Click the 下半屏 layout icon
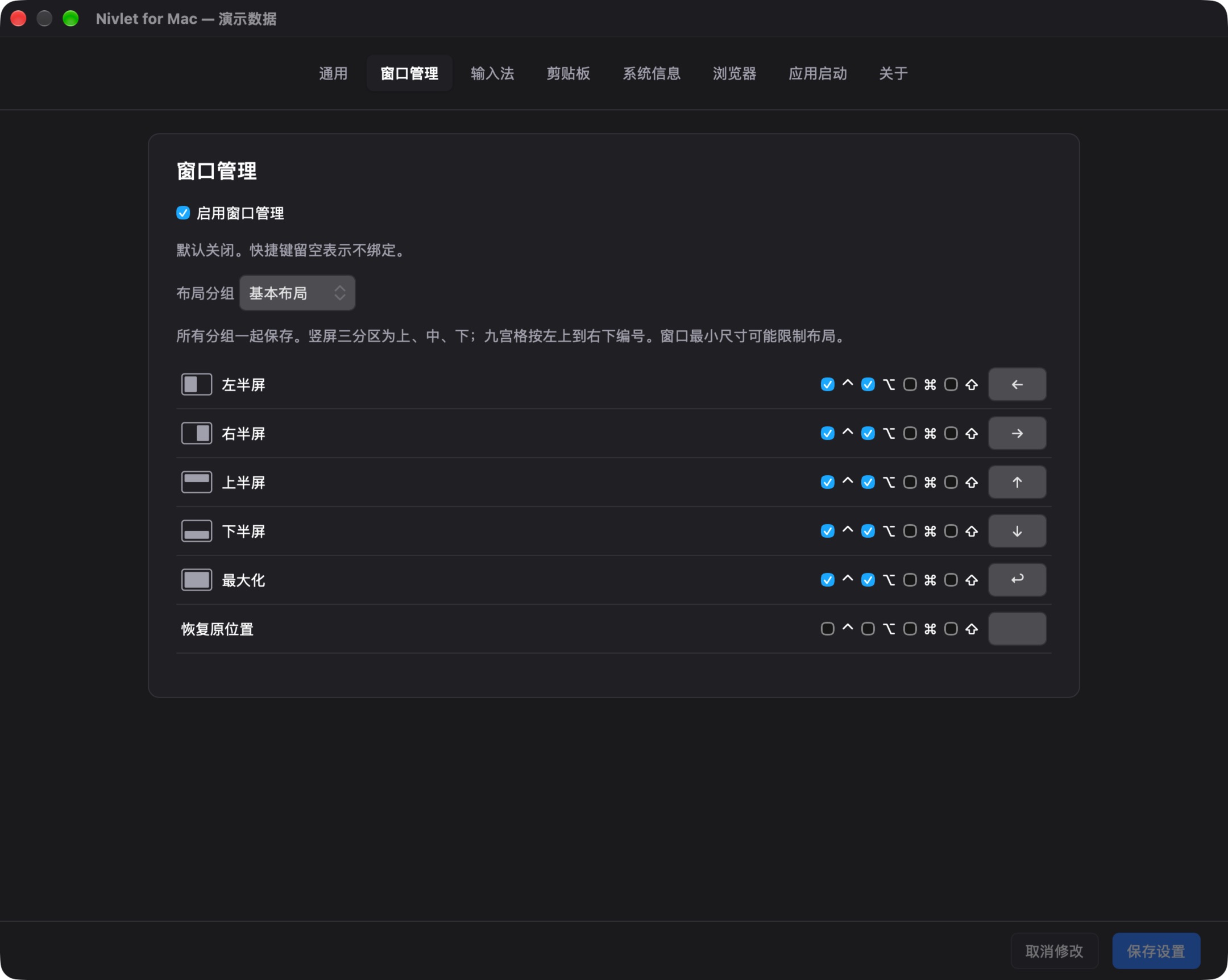 [197, 531]
